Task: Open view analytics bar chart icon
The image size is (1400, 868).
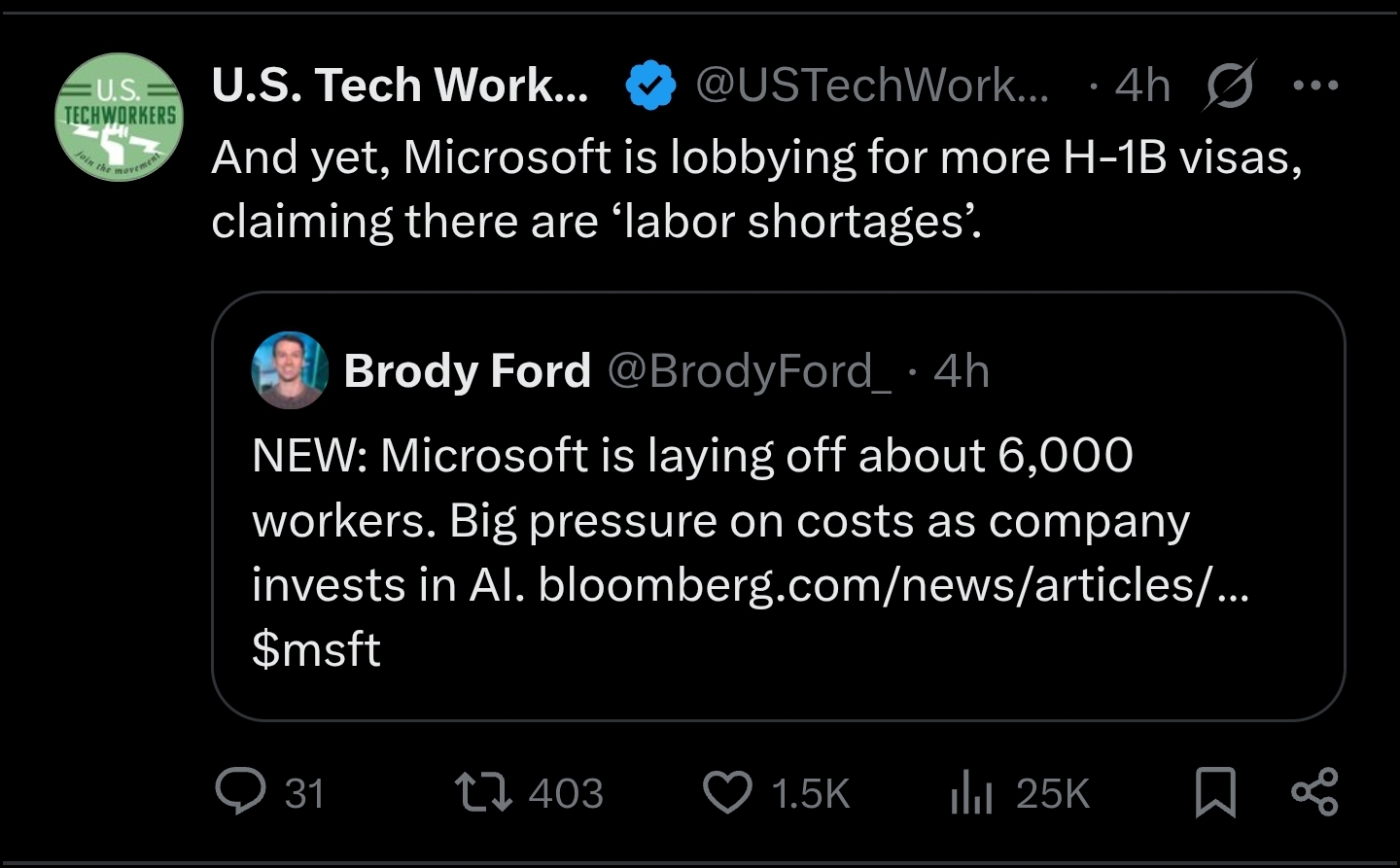Action: click(x=970, y=792)
